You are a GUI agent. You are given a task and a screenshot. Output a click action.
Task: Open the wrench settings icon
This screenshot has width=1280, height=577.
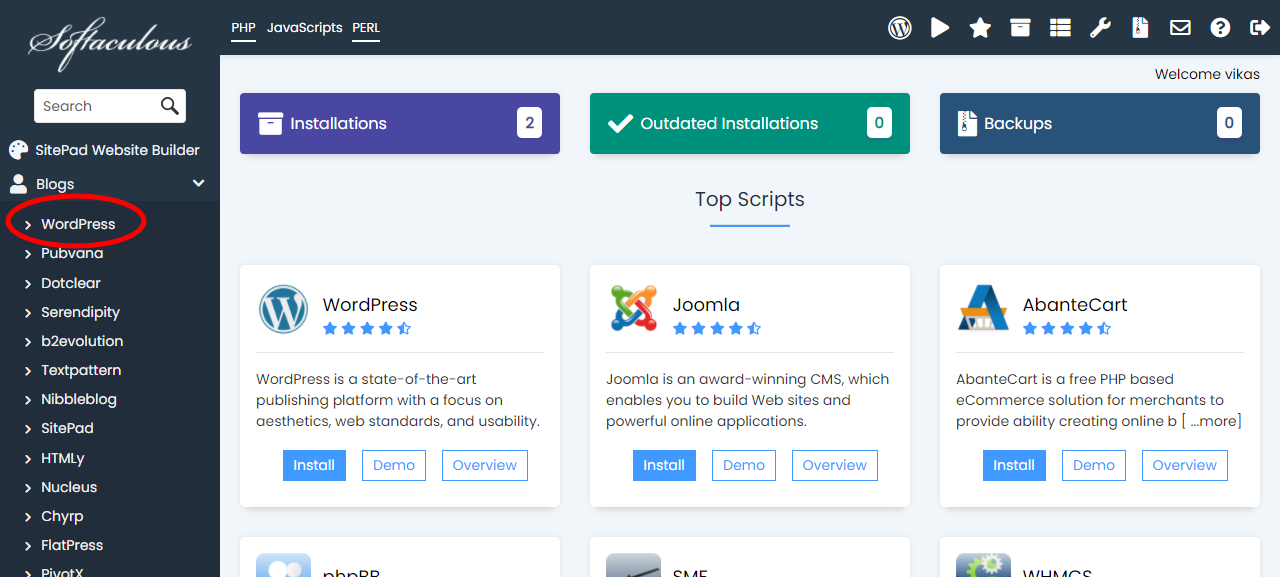(1100, 28)
